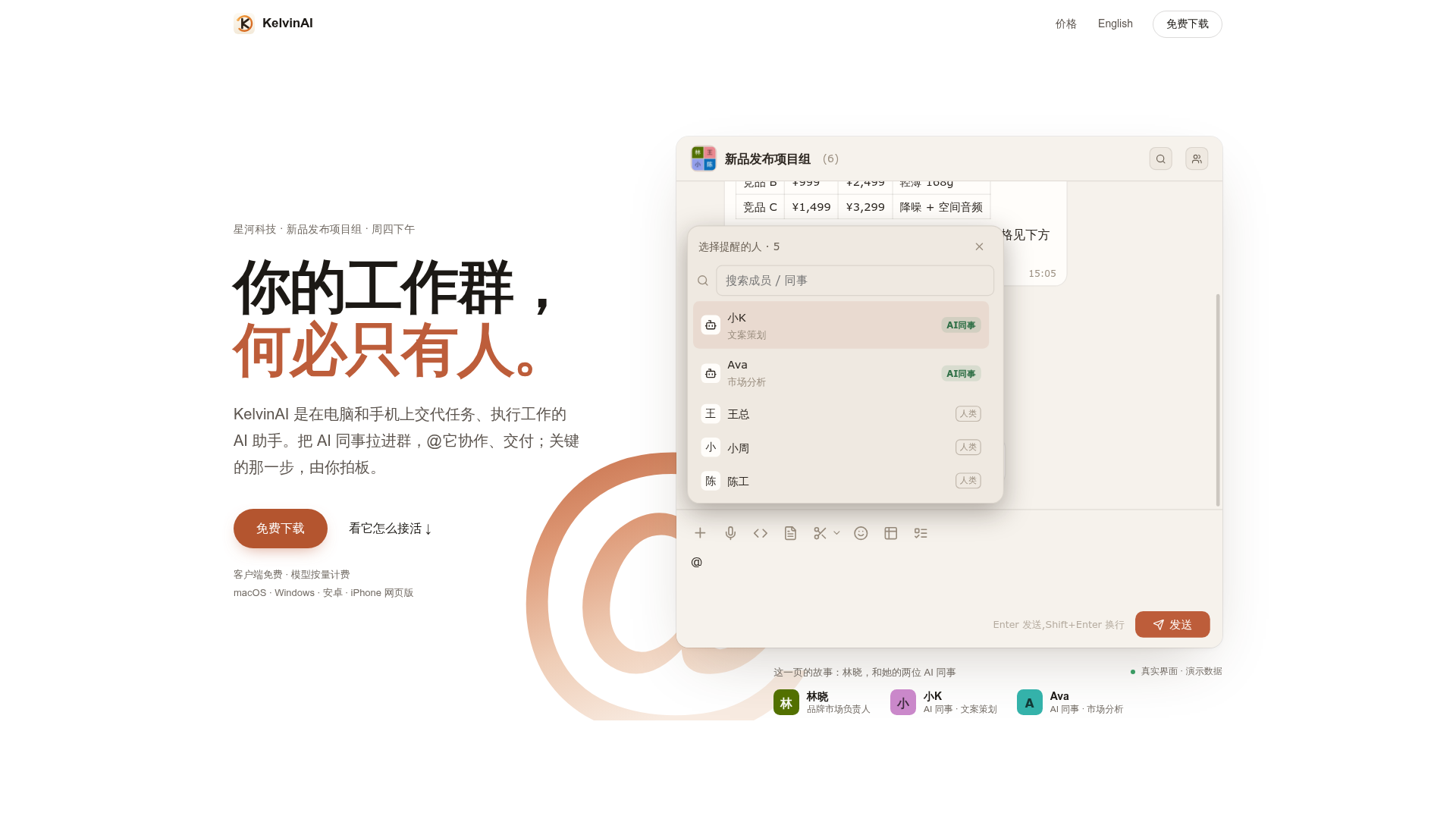Open the emoji picker icon

tap(861, 533)
